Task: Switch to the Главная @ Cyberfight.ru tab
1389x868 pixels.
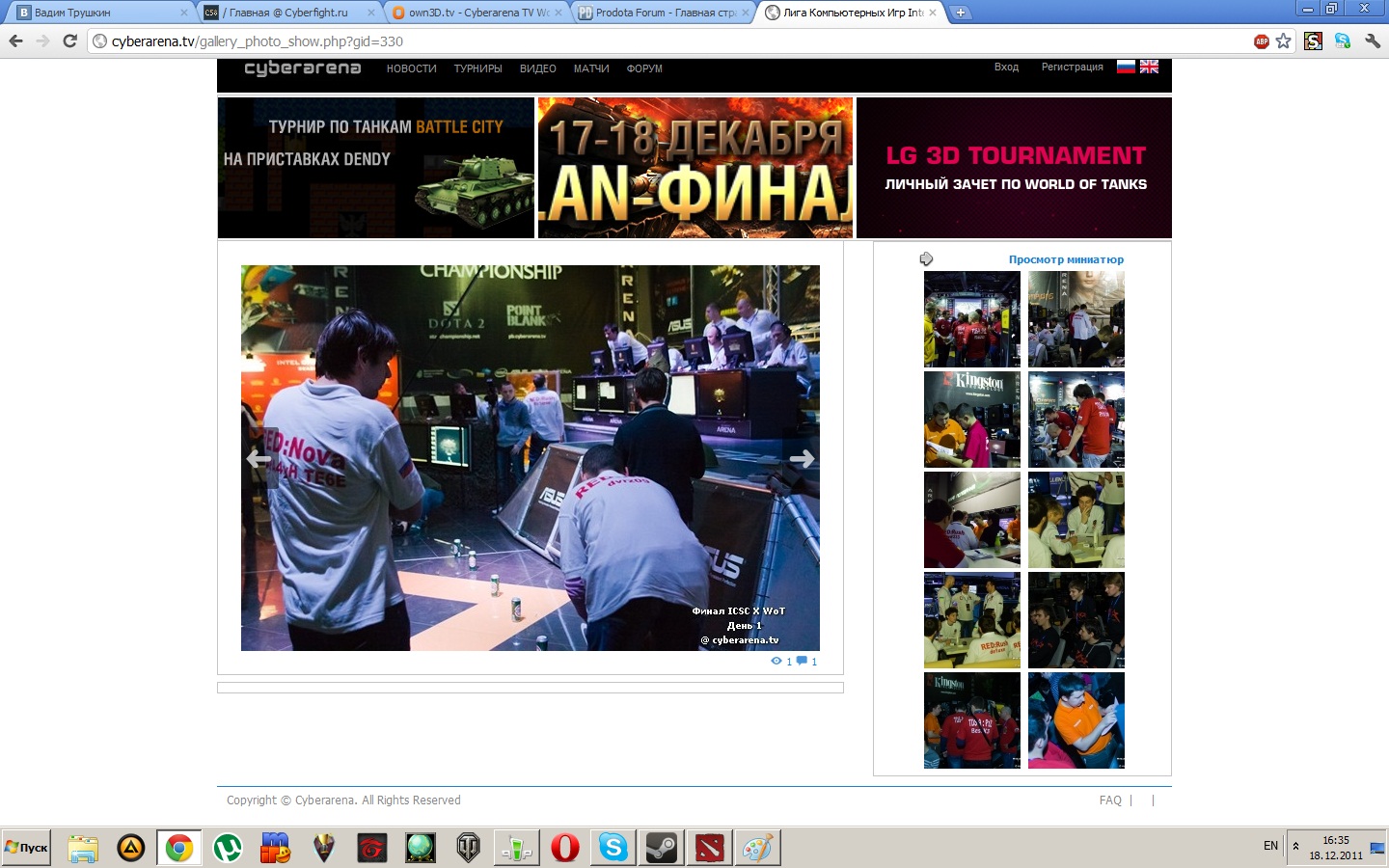Action: click(287, 13)
